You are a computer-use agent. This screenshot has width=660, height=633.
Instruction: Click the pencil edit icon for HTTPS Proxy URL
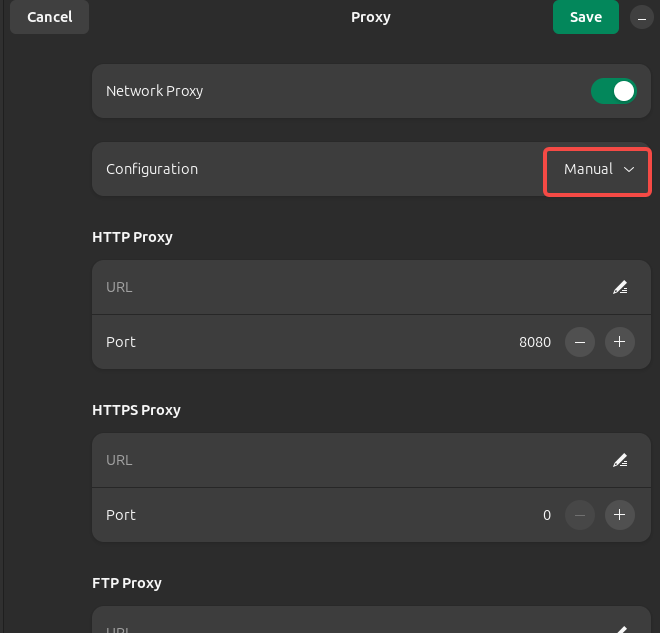tap(620, 461)
